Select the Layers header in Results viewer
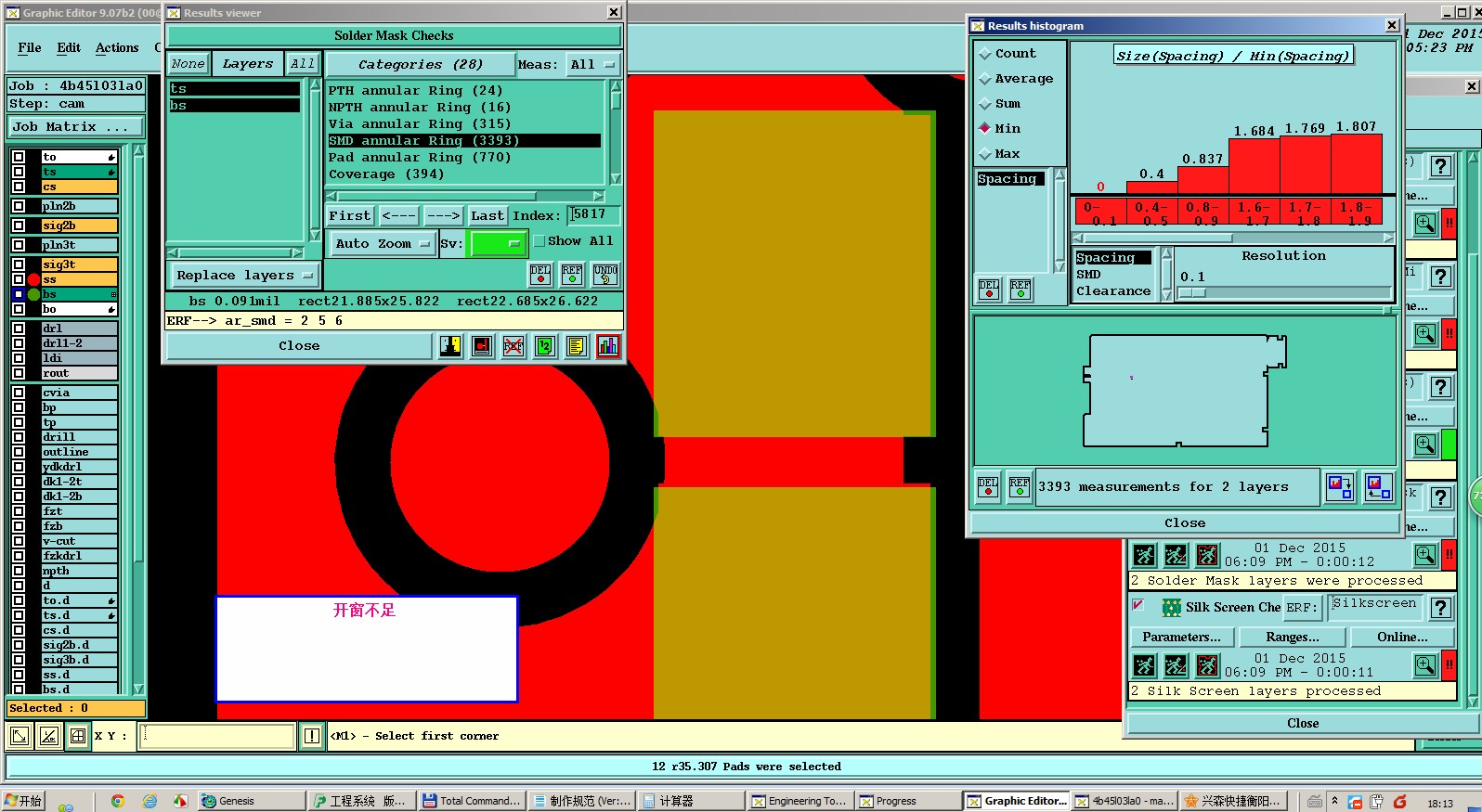Viewport: 1482px width, 812px height. click(248, 64)
